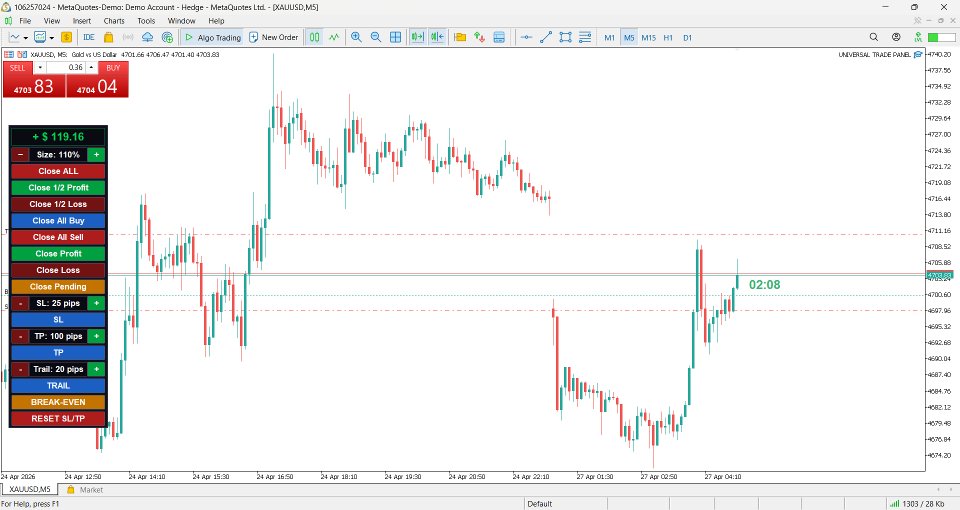
Task: Decrease lot volume with down arrow
Action: (x=40, y=67)
